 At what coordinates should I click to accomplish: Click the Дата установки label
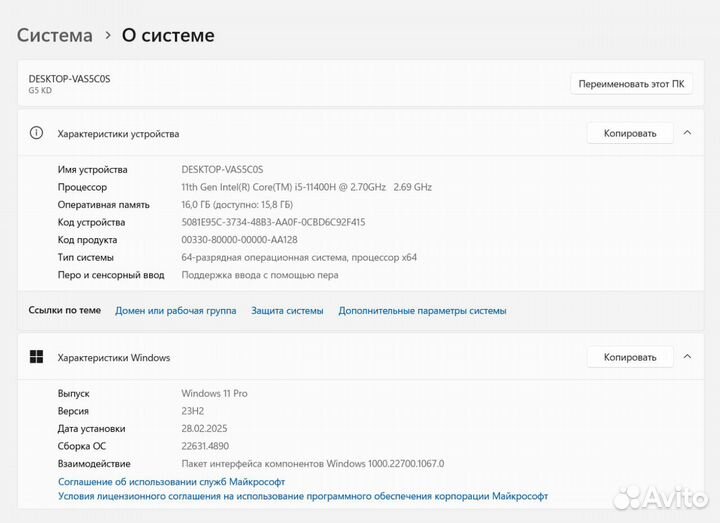91,428
